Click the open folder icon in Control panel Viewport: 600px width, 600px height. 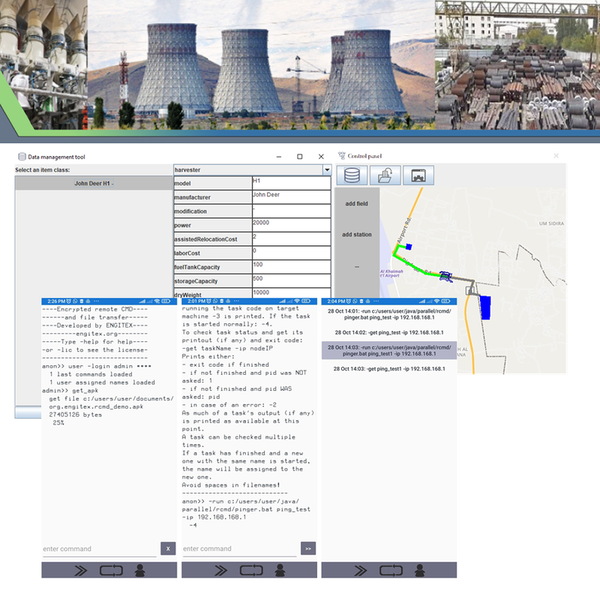(x=386, y=176)
